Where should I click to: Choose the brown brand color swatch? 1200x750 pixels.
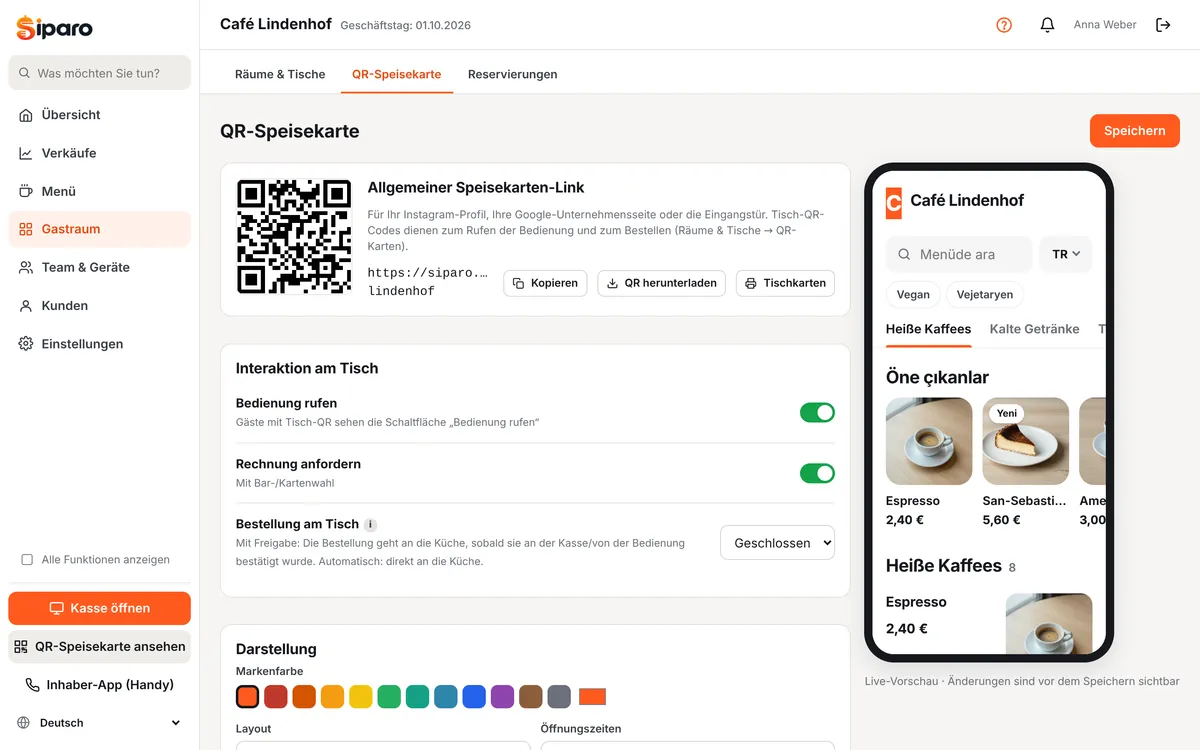coord(531,696)
